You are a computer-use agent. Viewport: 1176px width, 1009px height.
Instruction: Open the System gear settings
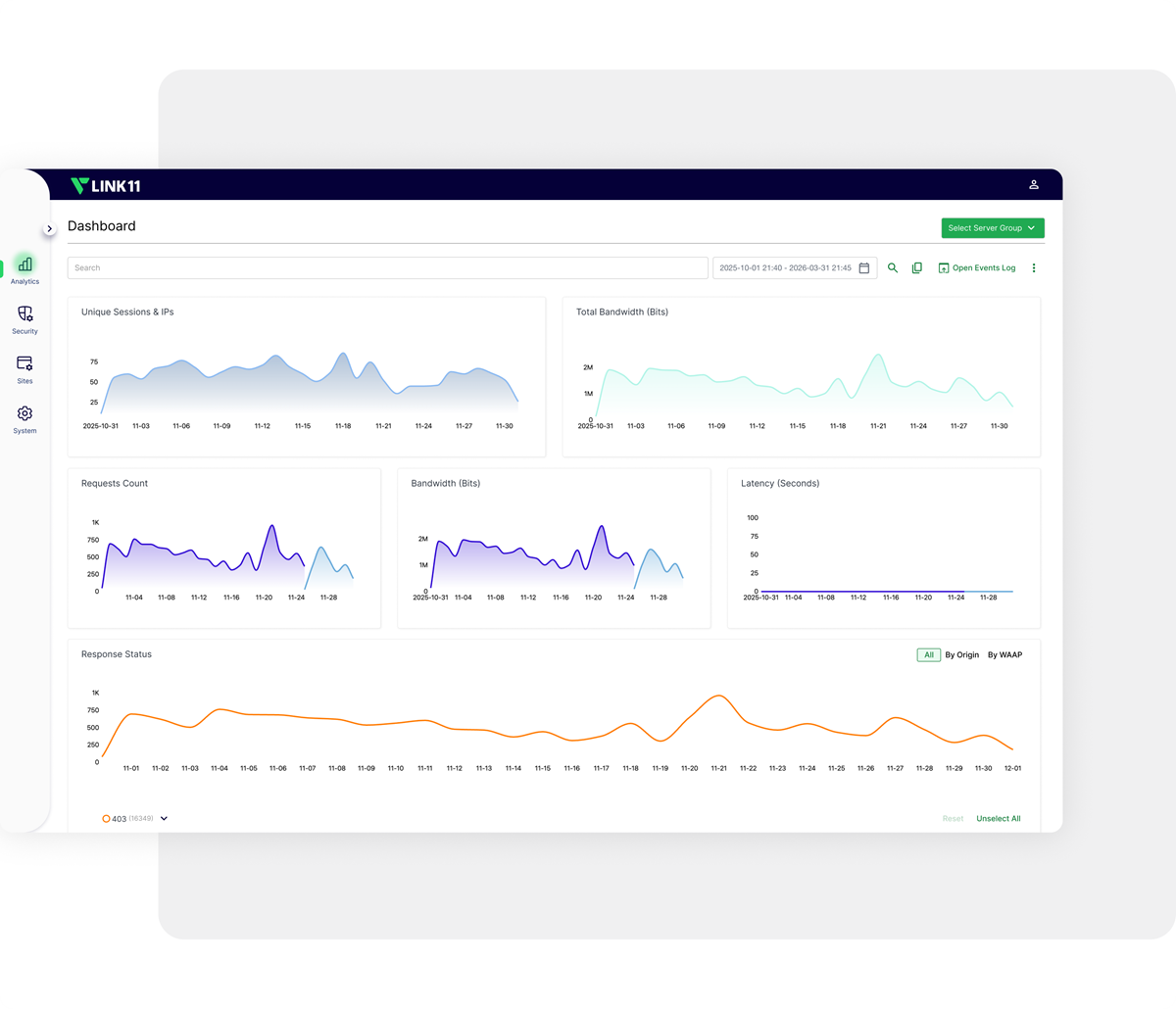24,414
